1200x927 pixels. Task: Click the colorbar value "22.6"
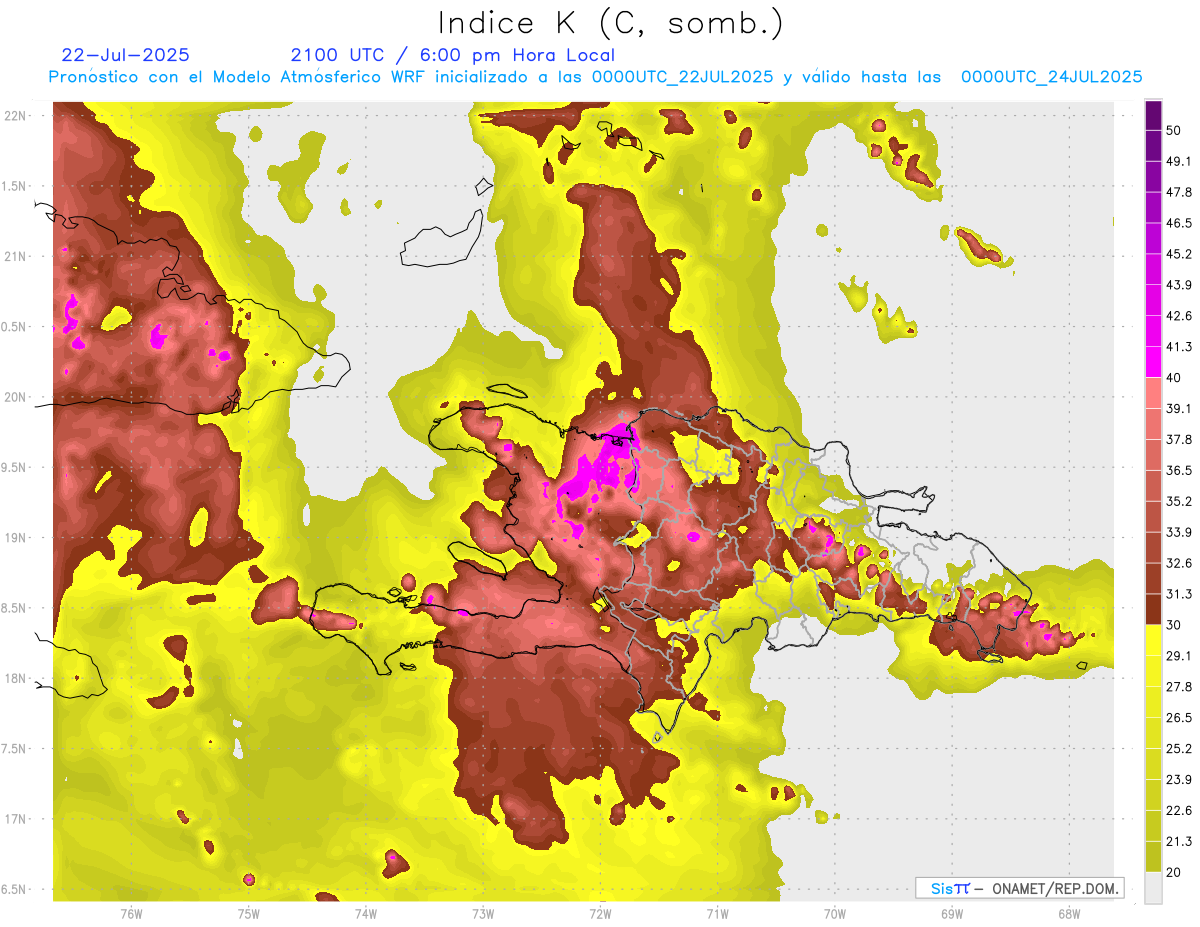point(1179,811)
